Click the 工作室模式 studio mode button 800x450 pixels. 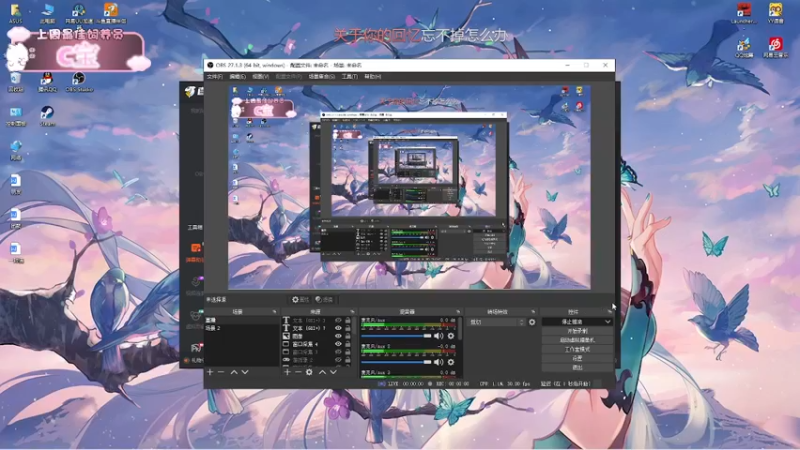pos(577,349)
